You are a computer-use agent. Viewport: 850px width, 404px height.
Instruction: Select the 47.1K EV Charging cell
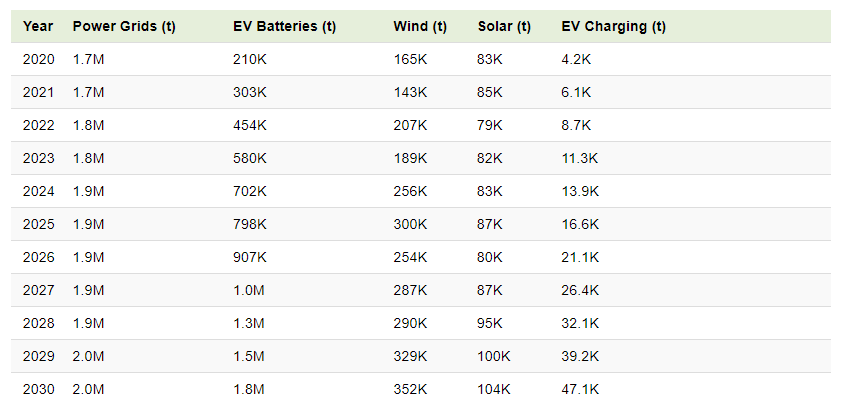point(580,389)
